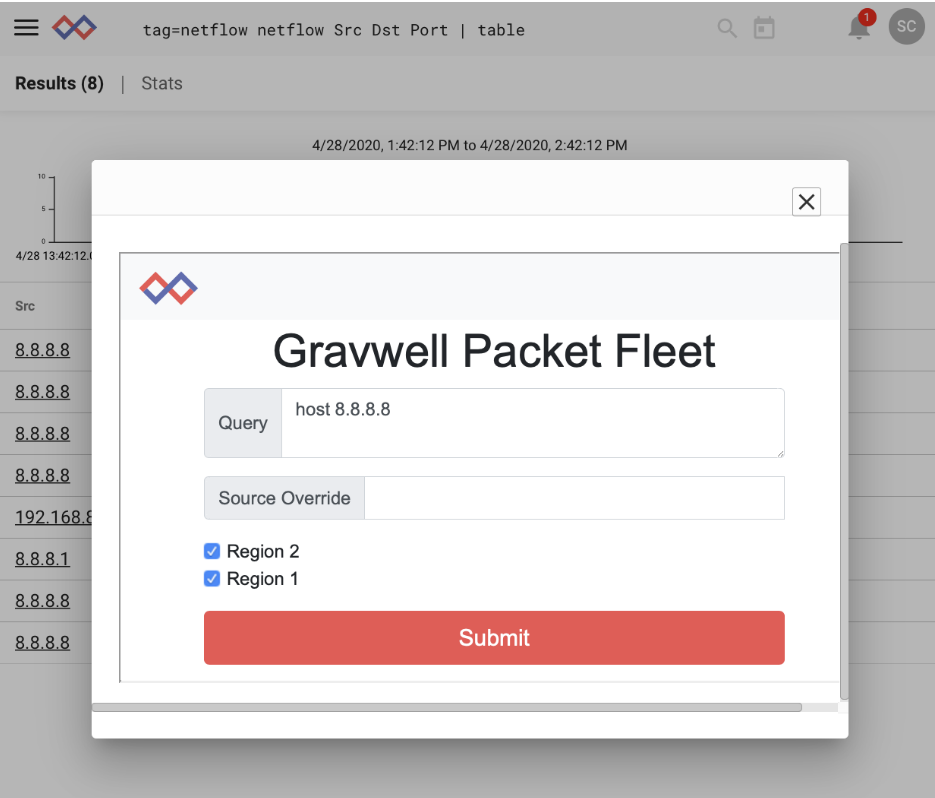Open the 8.8.8.1 source address link
Screen dimensions: 935x798
(x=42, y=559)
